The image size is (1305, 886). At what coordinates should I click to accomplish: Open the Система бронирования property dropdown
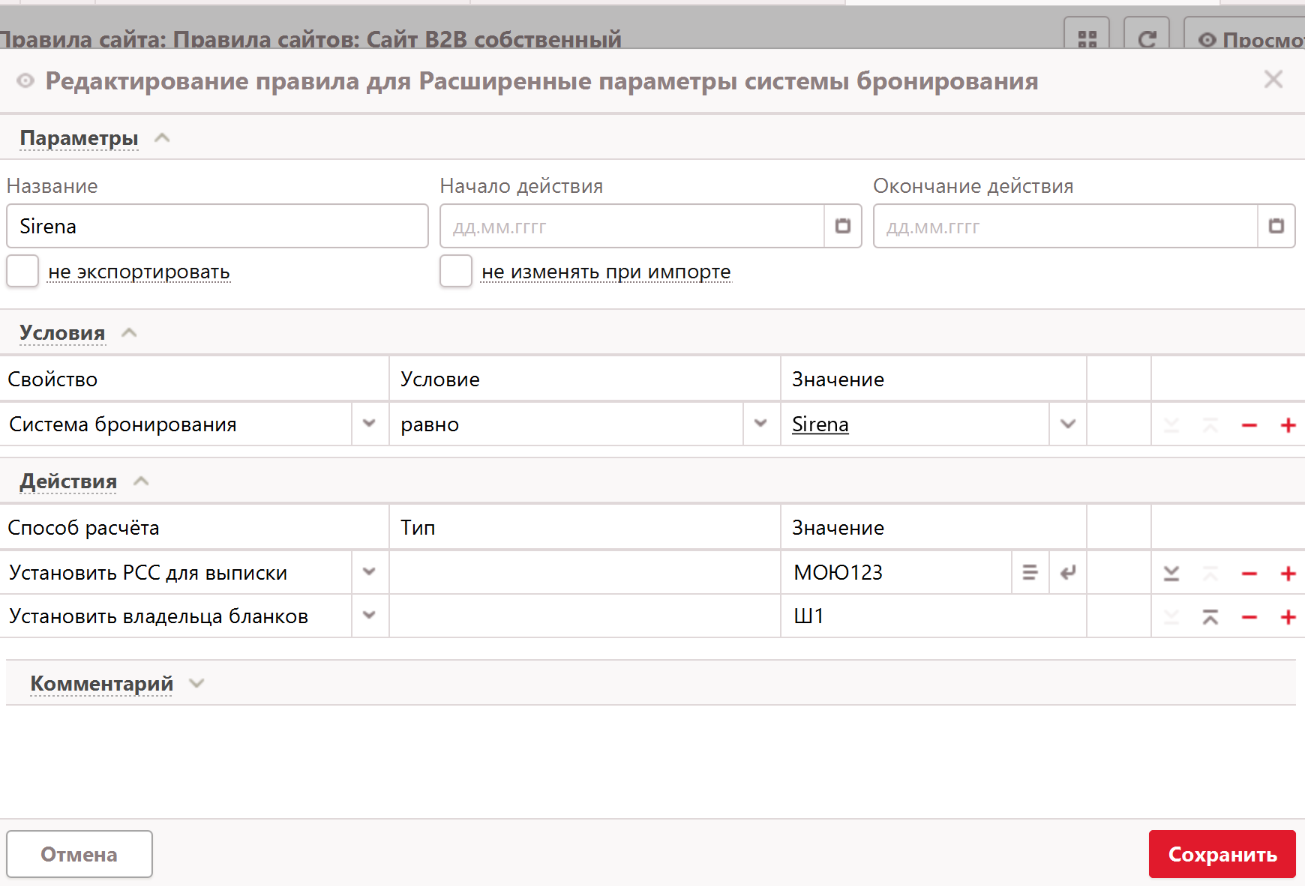[x=369, y=425]
